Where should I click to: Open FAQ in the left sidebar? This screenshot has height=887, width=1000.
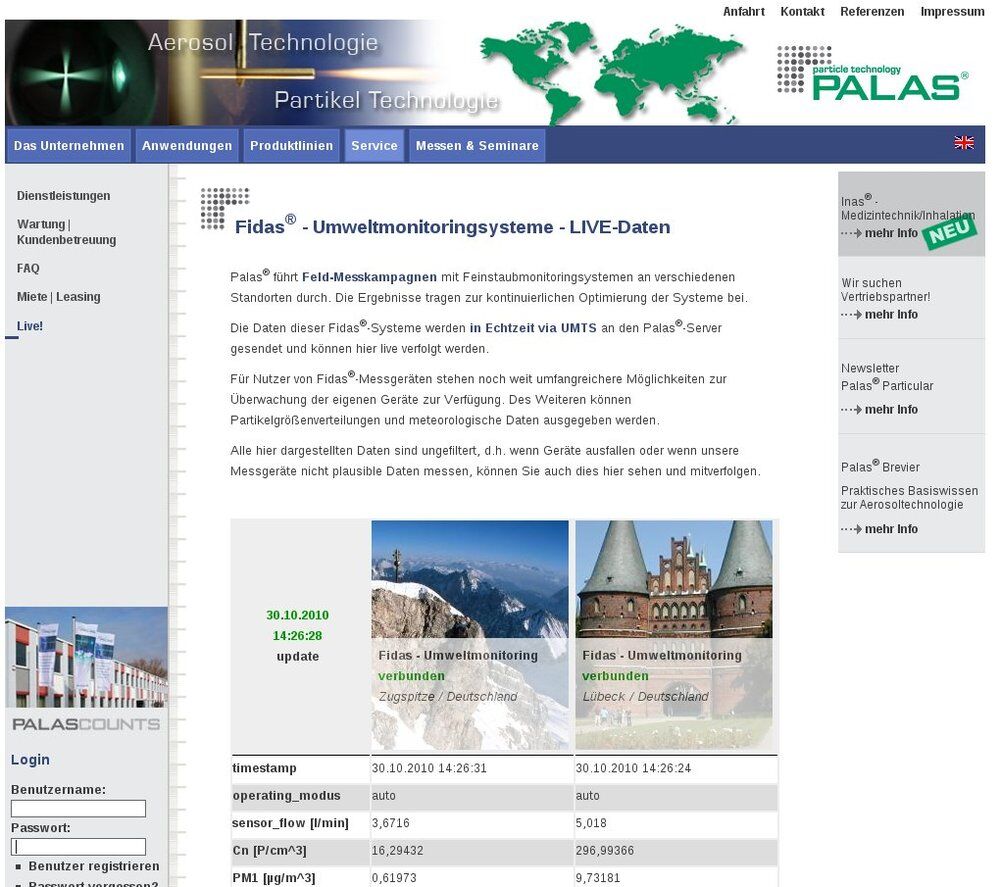[28, 269]
